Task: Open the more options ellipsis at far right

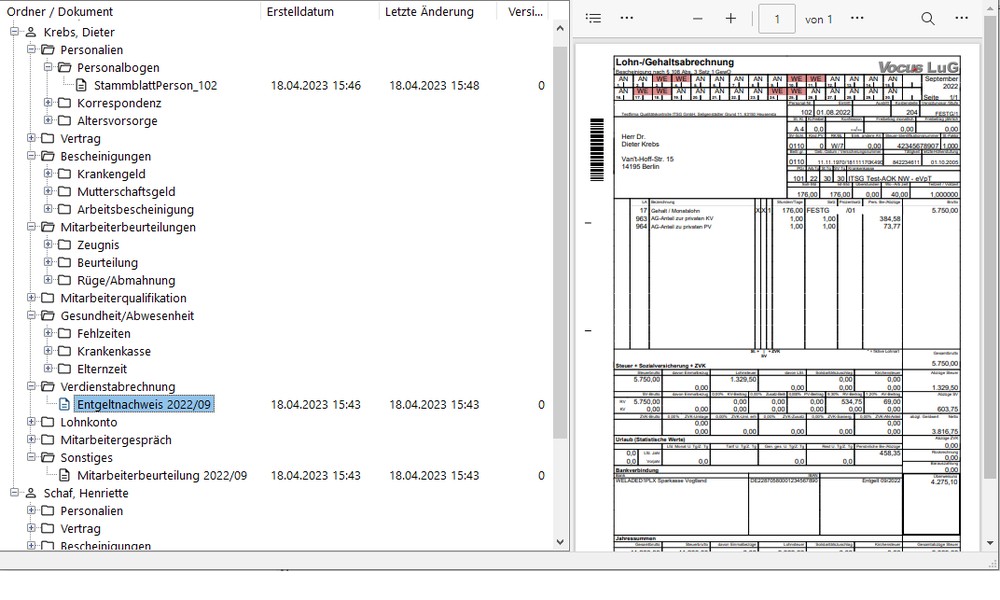Action: click(x=965, y=19)
